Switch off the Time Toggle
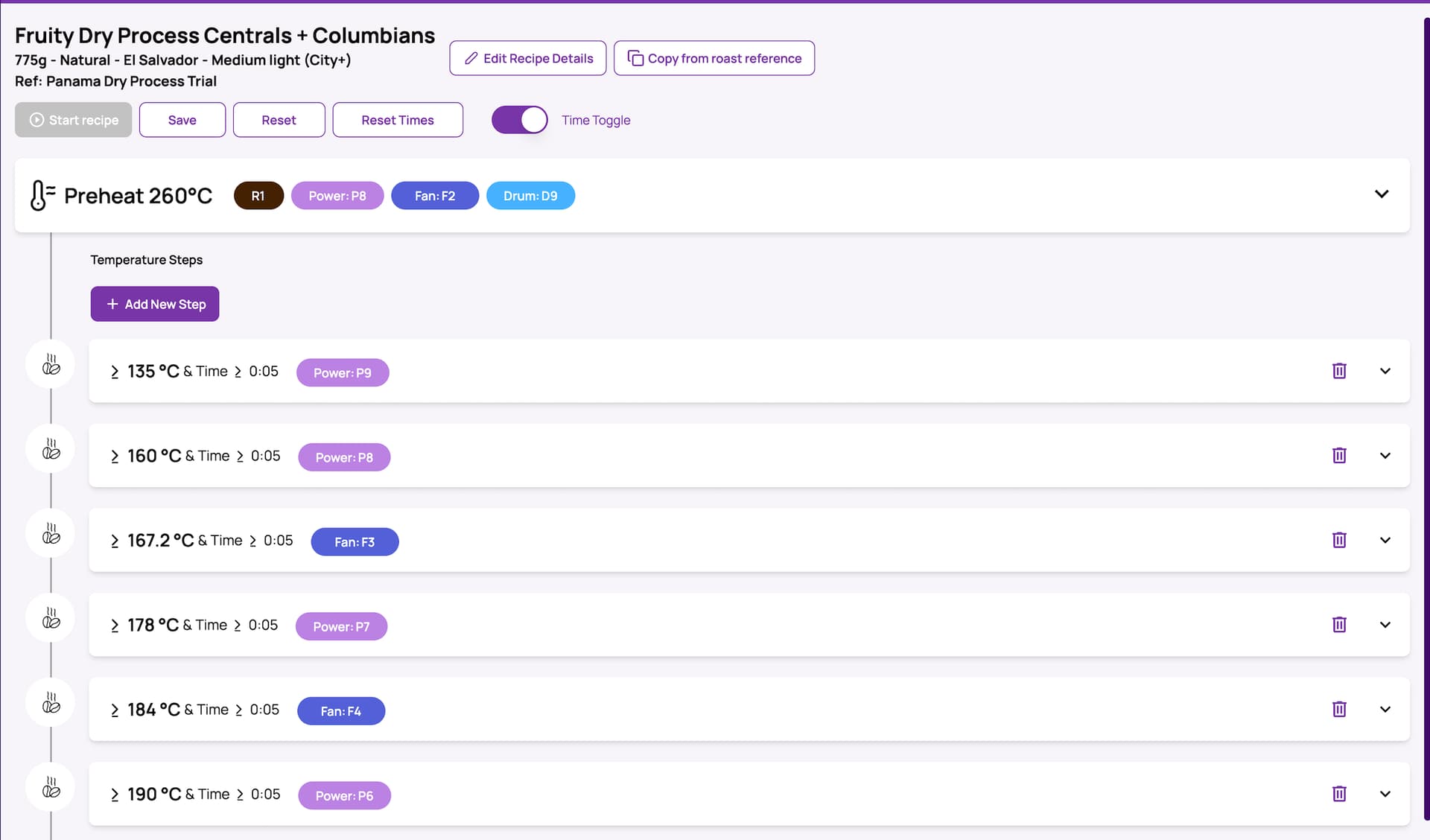Image resolution: width=1430 pixels, height=840 pixels. (520, 120)
